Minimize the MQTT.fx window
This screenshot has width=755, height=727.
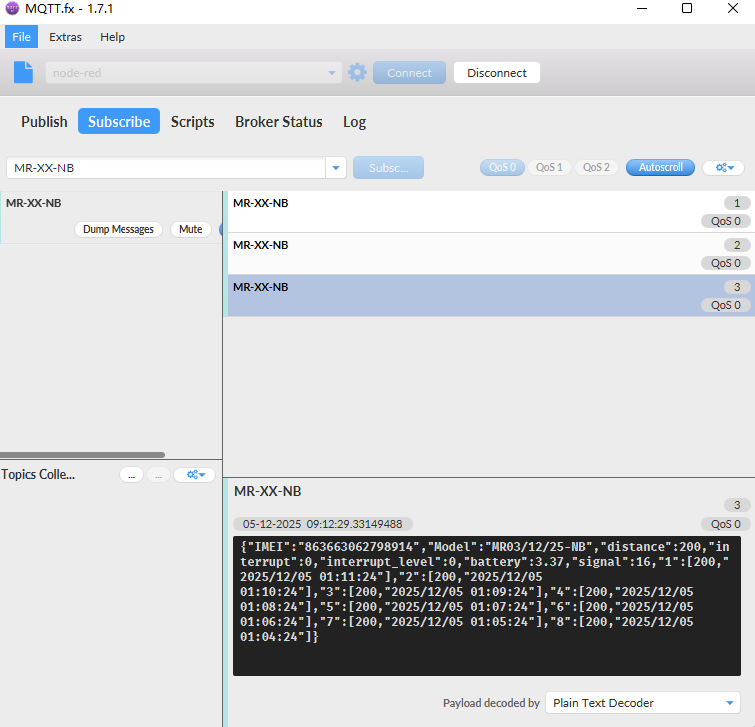point(642,9)
